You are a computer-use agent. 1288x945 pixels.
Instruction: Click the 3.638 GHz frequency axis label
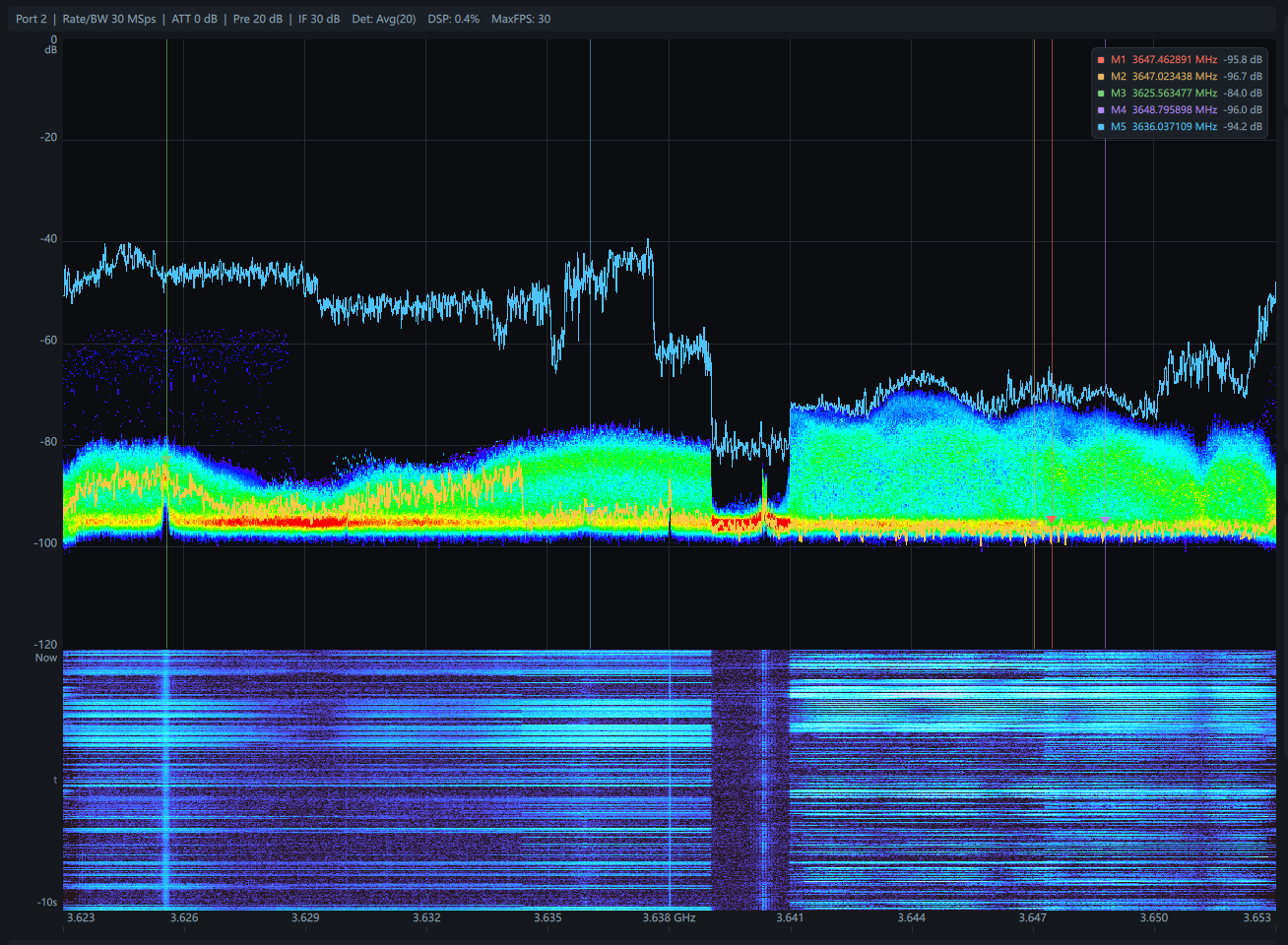tap(669, 917)
